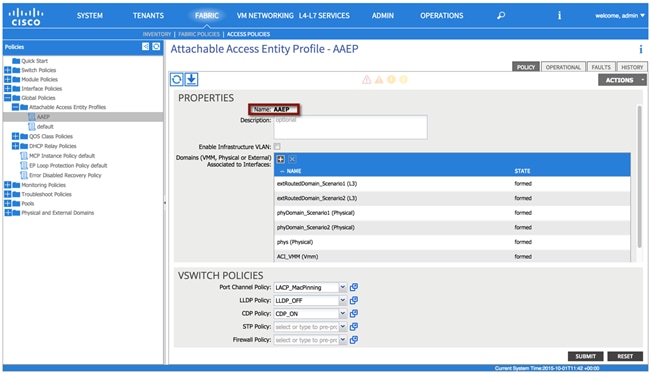
Task: Expand Physical and External Domains node
Action: [7, 213]
